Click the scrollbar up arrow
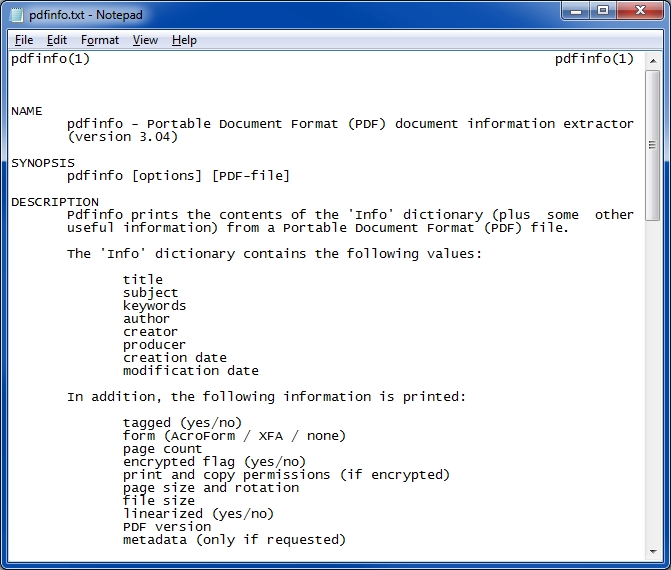 point(653,61)
